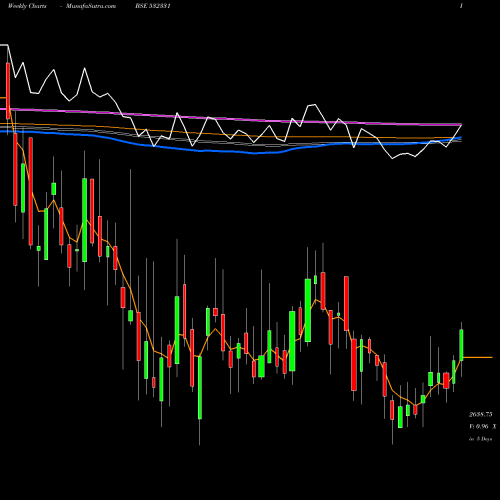500x500 pixels.
Task: Click the MunafaSutra.com label in header
Action: 91,6
